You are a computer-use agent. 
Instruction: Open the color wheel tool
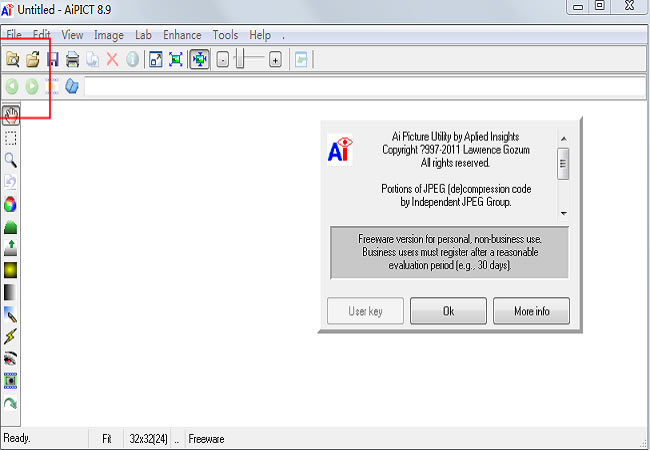(x=10, y=204)
